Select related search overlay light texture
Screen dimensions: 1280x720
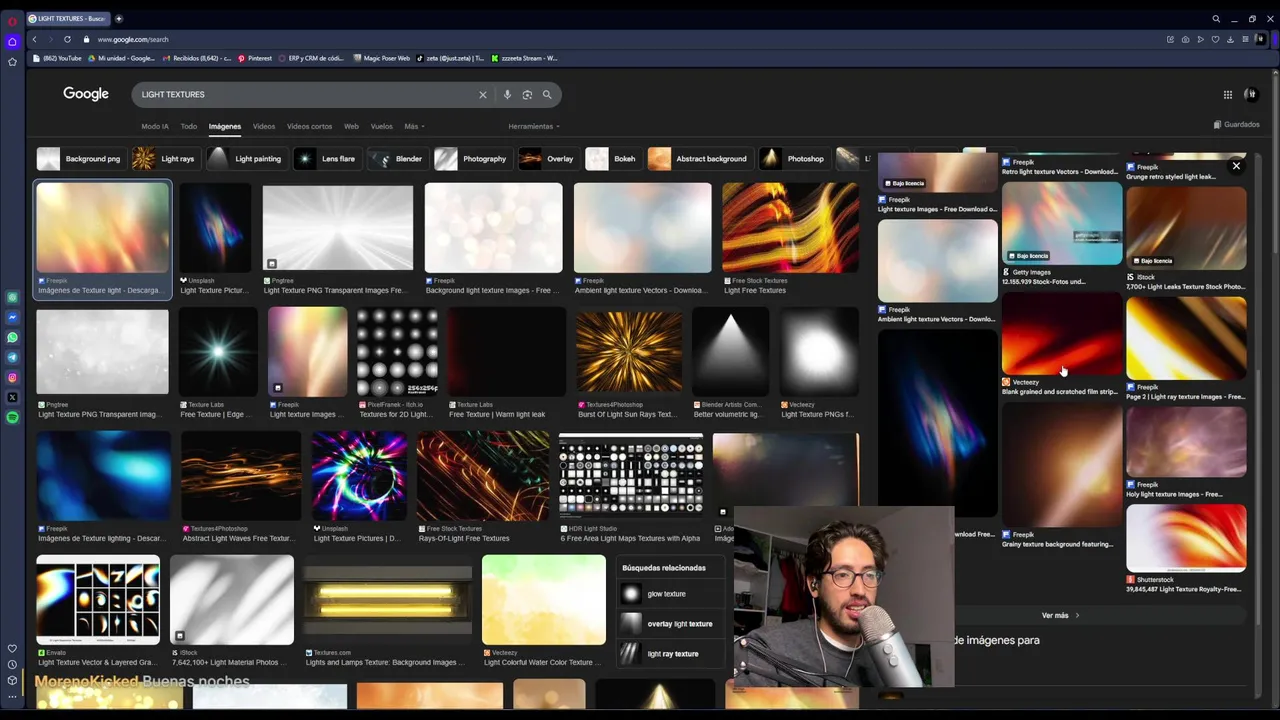[671, 624]
